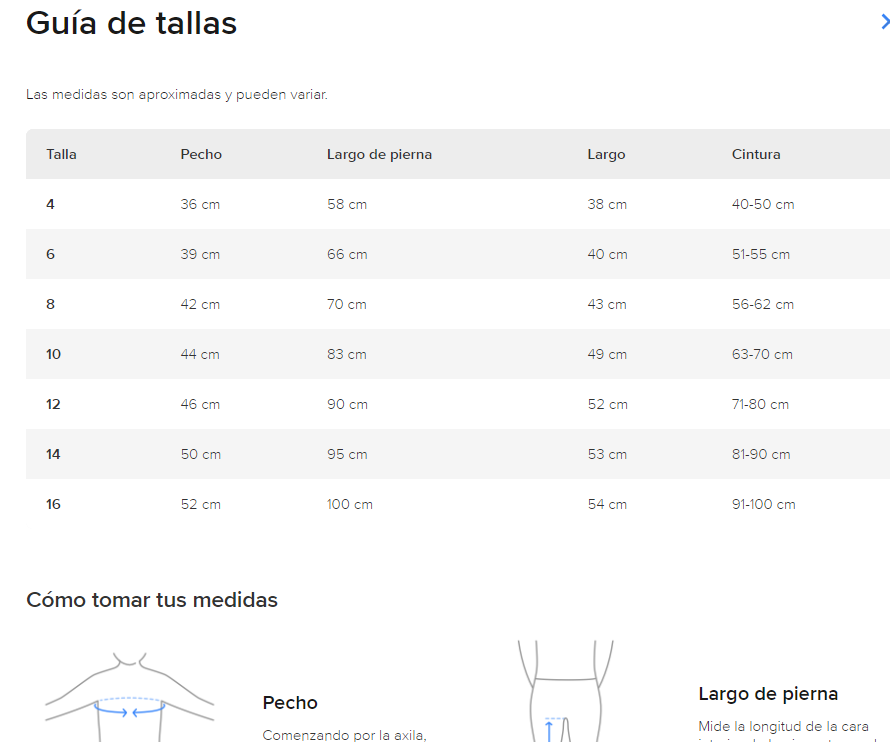The height and width of the screenshot is (742, 890).
Task: Click the Largo column header
Action: point(606,154)
